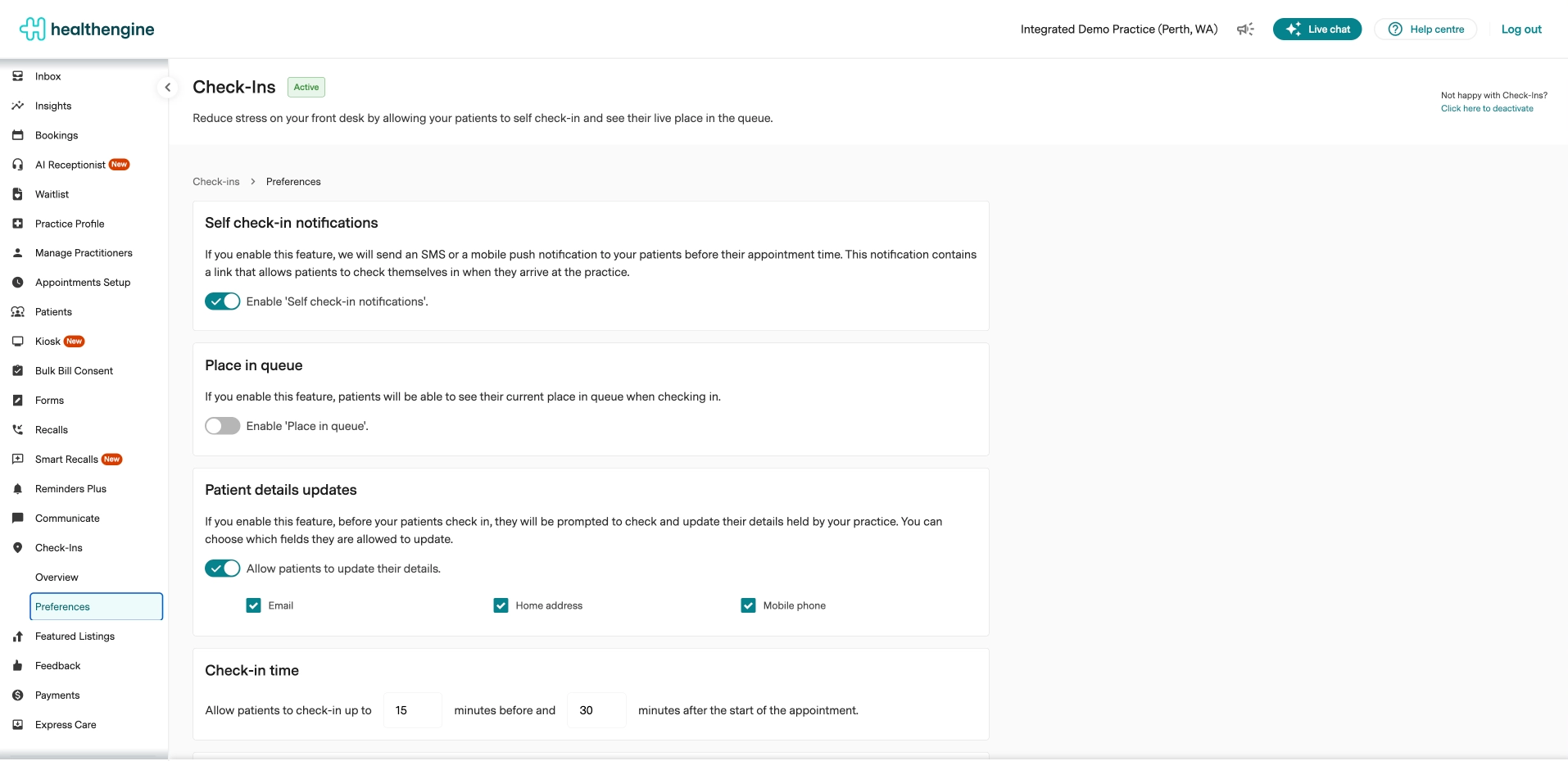Select the Preferences submenu item
The image size is (1568, 761).
[x=96, y=607]
